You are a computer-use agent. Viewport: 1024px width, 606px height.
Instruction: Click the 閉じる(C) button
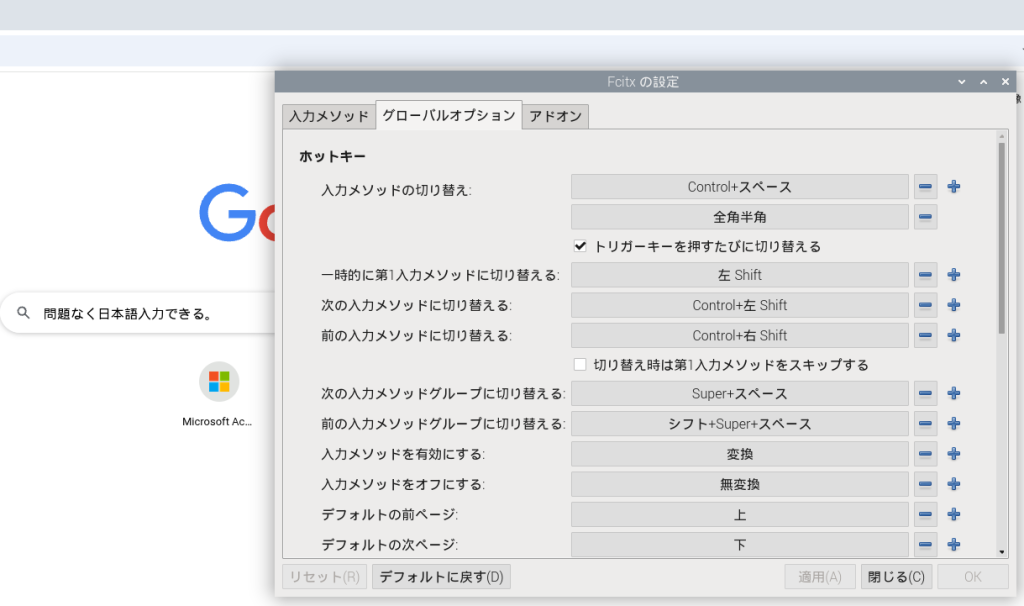click(897, 577)
